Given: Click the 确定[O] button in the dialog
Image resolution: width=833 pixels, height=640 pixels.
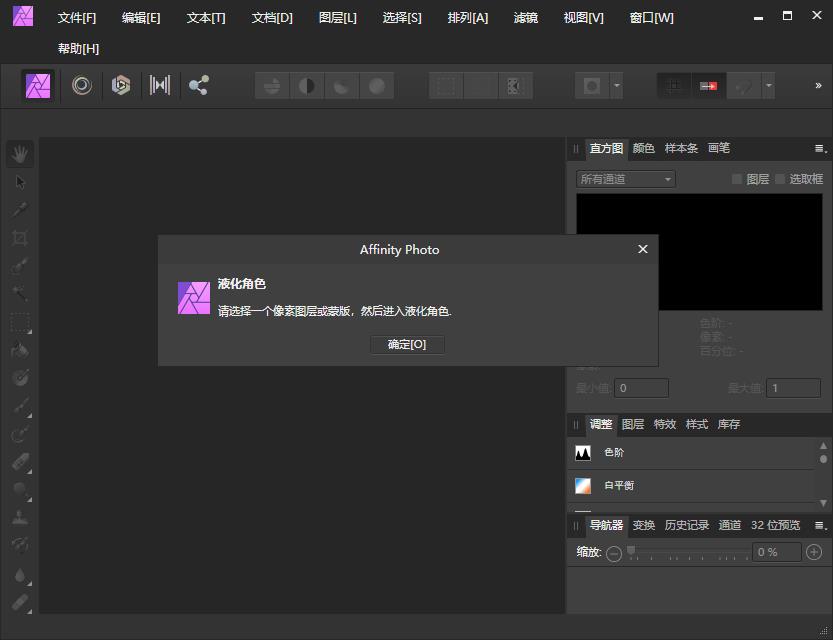Looking at the screenshot, I should tap(407, 344).
